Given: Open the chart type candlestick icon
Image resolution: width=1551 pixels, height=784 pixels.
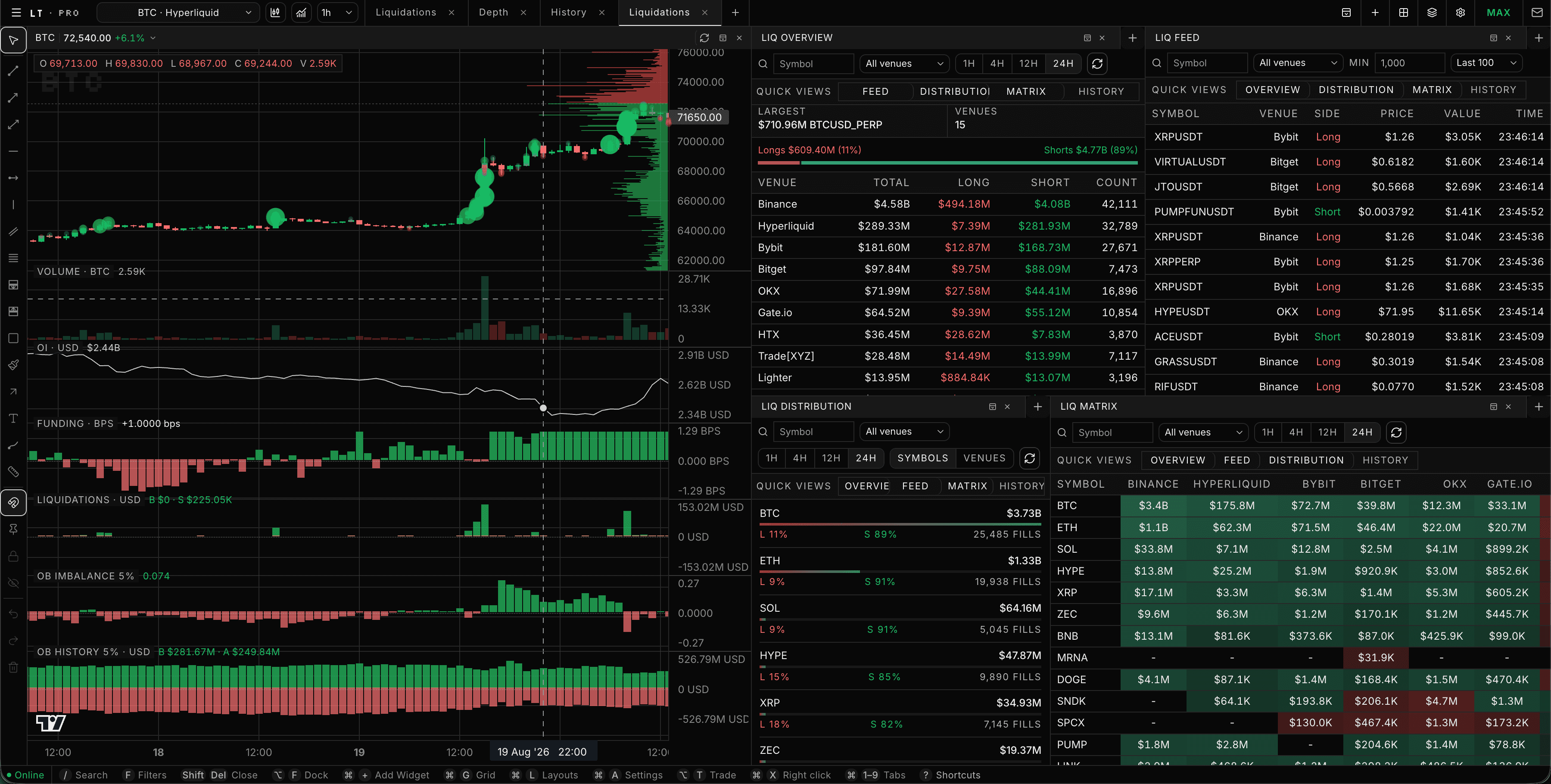Looking at the screenshot, I should 275,12.
